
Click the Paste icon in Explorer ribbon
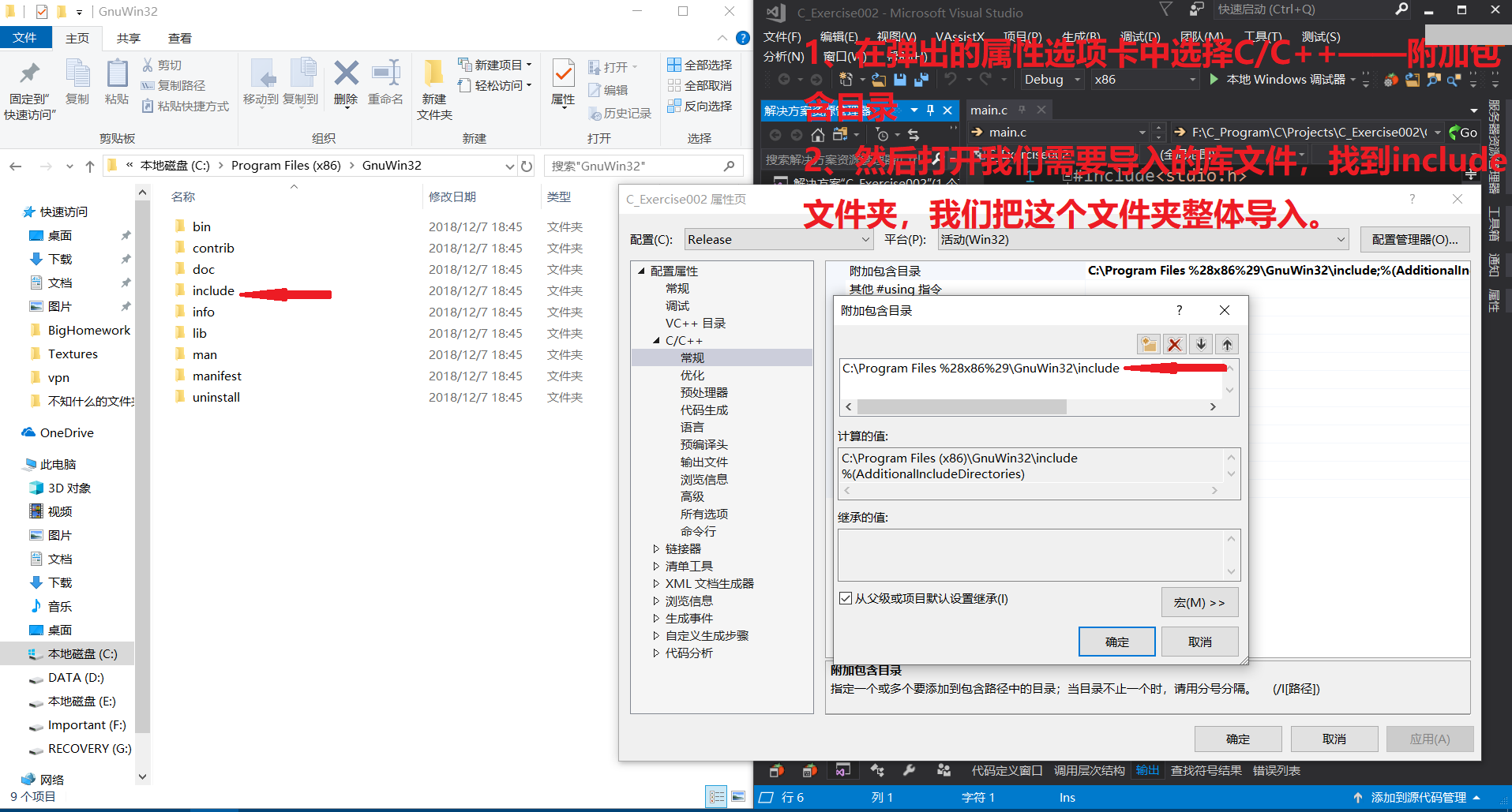(117, 74)
